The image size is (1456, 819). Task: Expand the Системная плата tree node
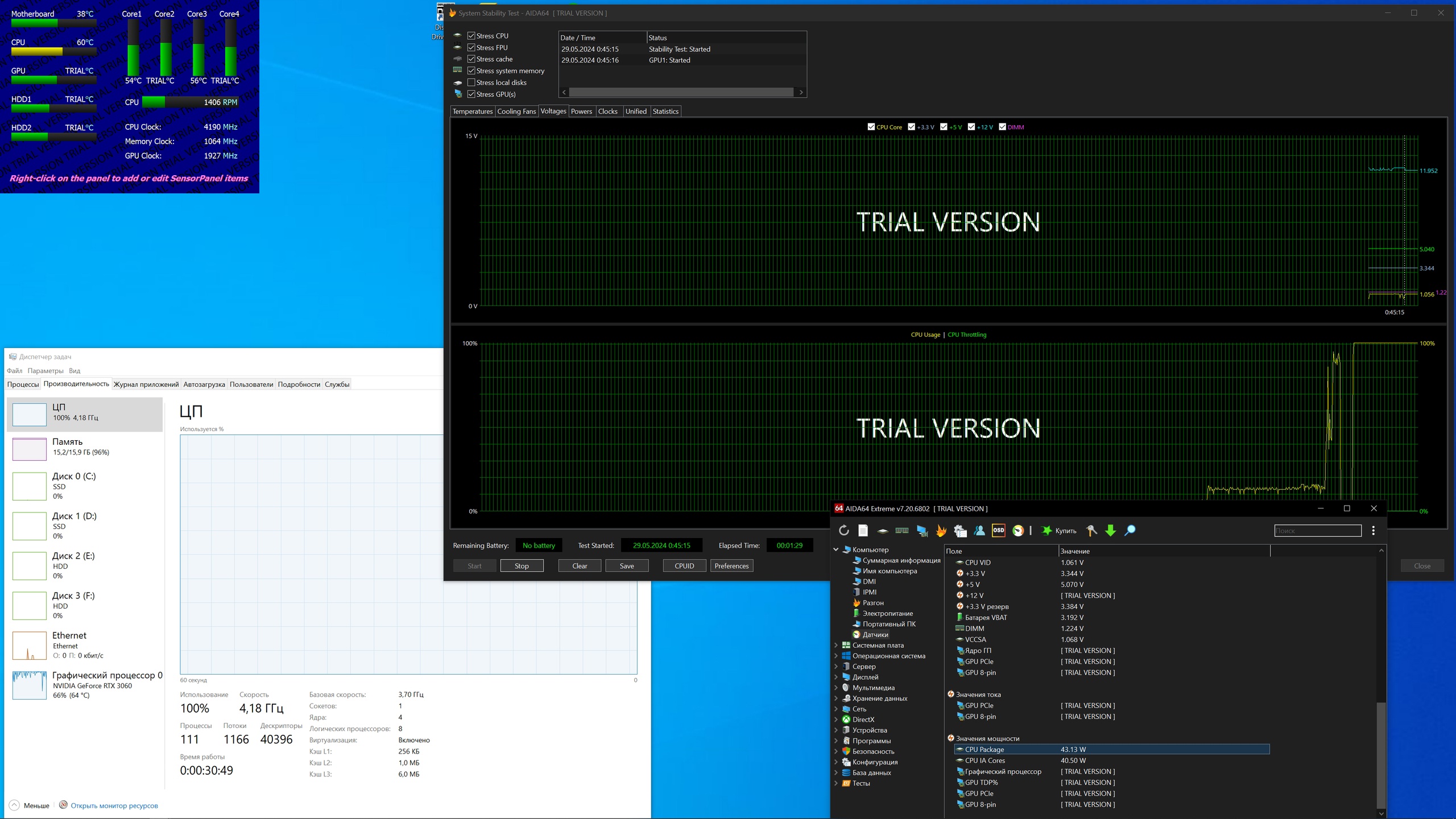836,646
